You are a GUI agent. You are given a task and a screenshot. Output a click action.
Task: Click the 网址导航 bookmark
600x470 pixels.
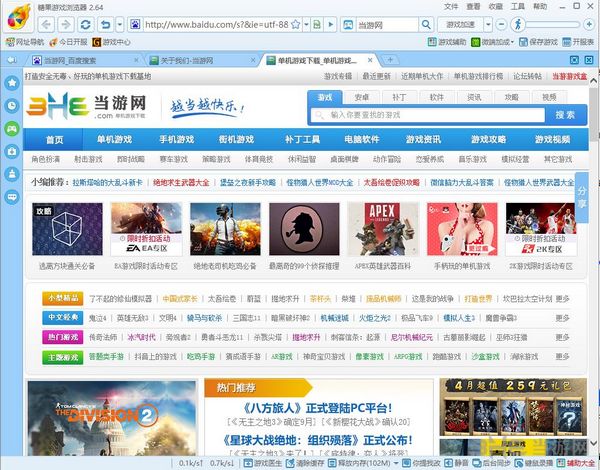click(25, 42)
